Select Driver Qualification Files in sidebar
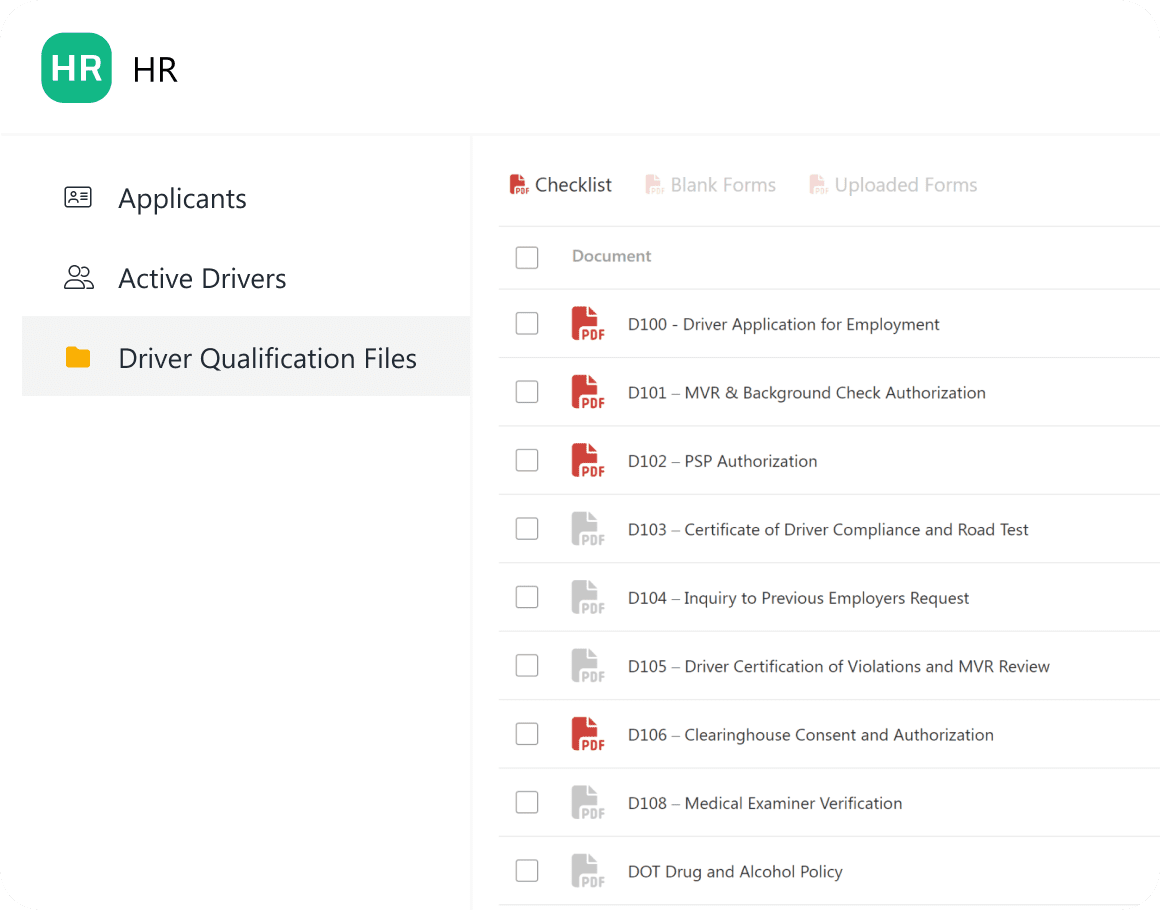Viewport: 1160px width, 910px height. [246, 356]
